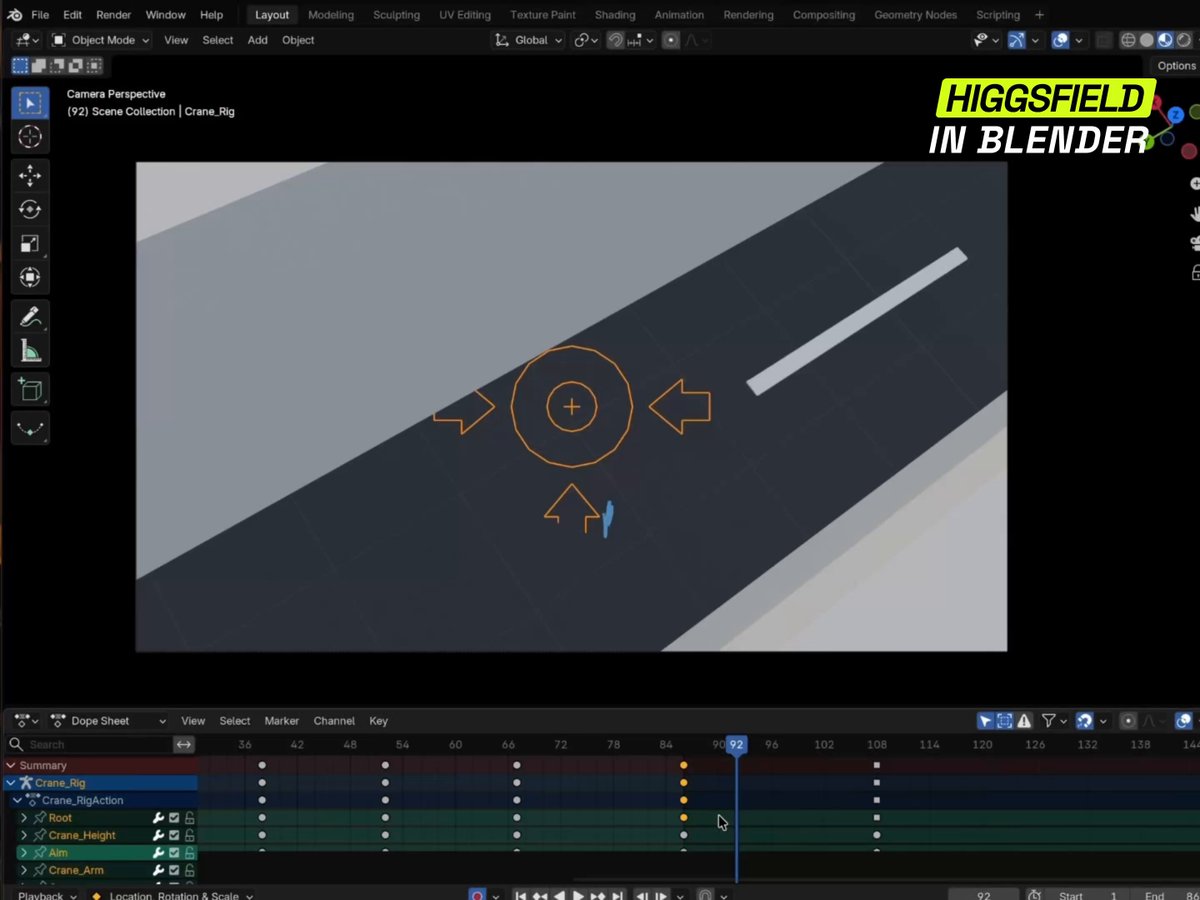This screenshot has width=1200, height=900.
Task: Expand the Crane_Height channel group
Action: pyautogui.click(x=24, y=836)
